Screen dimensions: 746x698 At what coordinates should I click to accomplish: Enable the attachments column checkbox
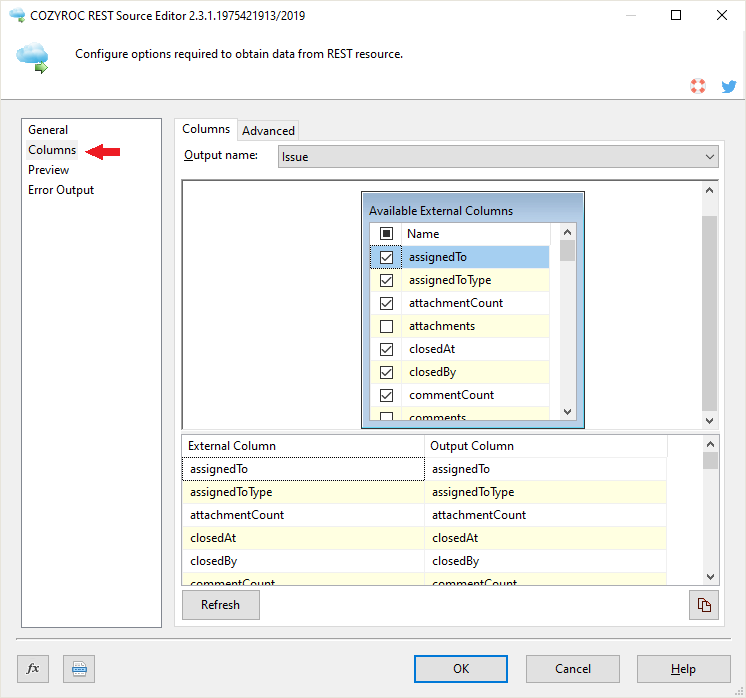point(386,326)
